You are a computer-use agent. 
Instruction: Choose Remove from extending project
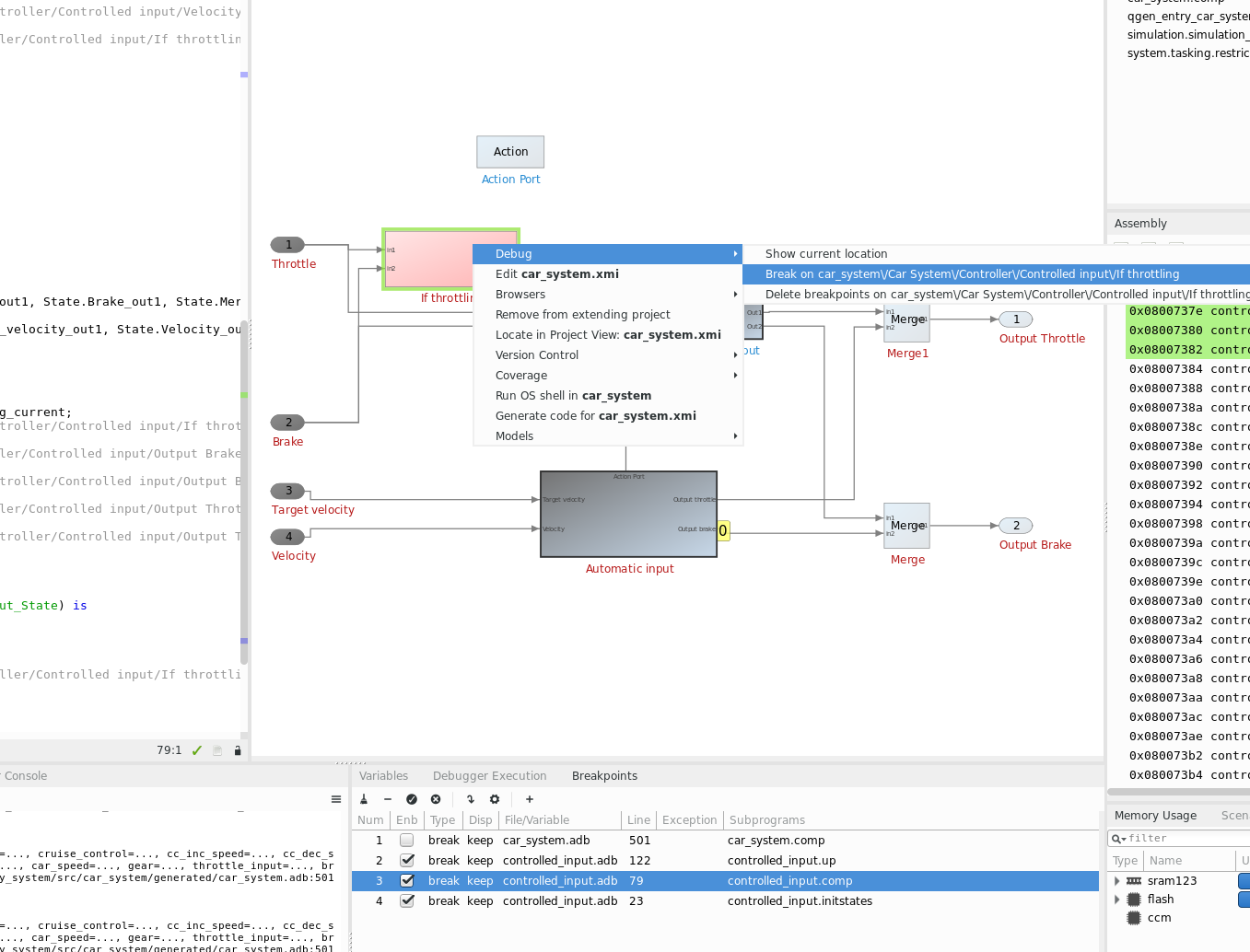[x=608, y=315]
